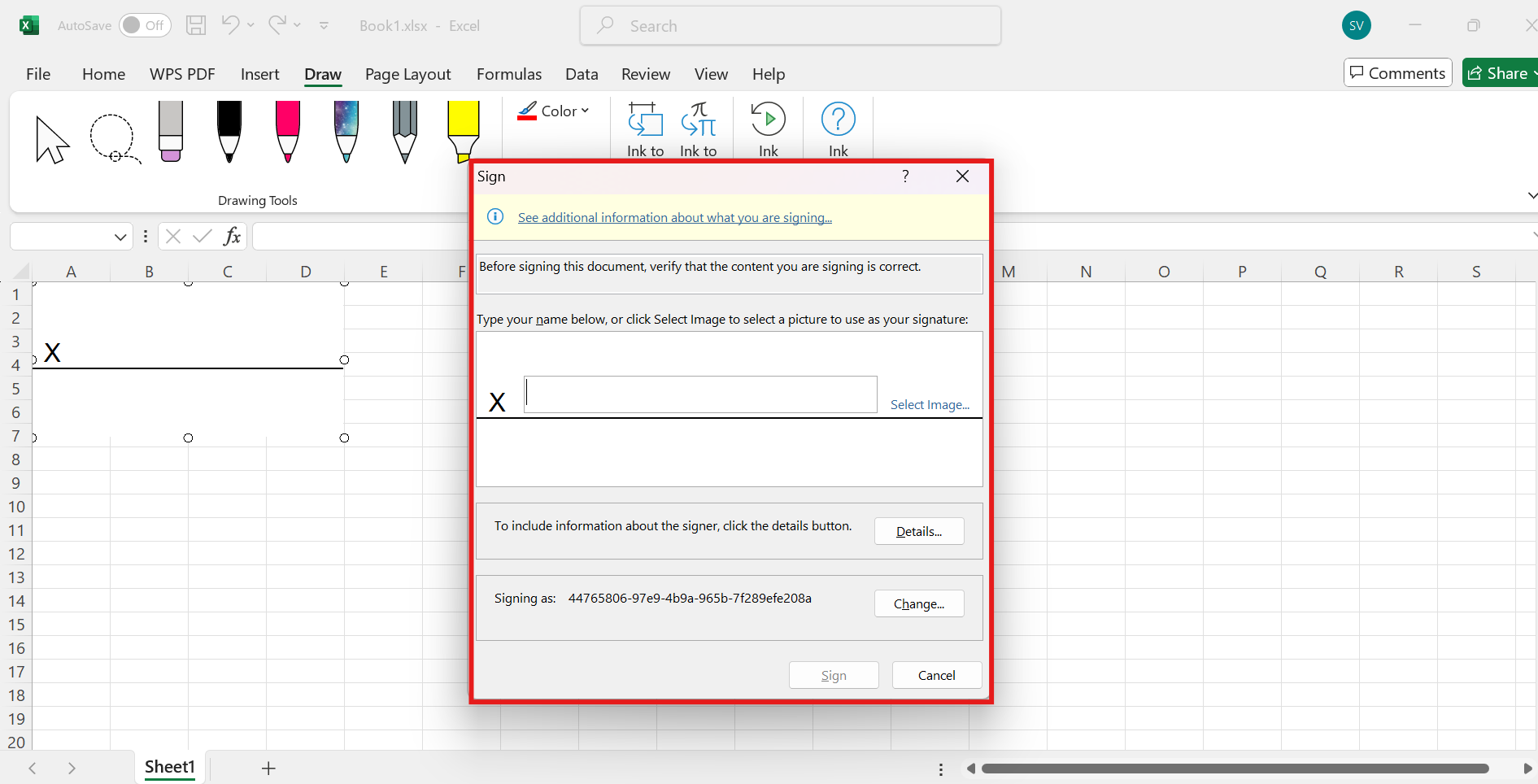
Task: Click the Select All corner triangle
Action: (x=20, y=272)
